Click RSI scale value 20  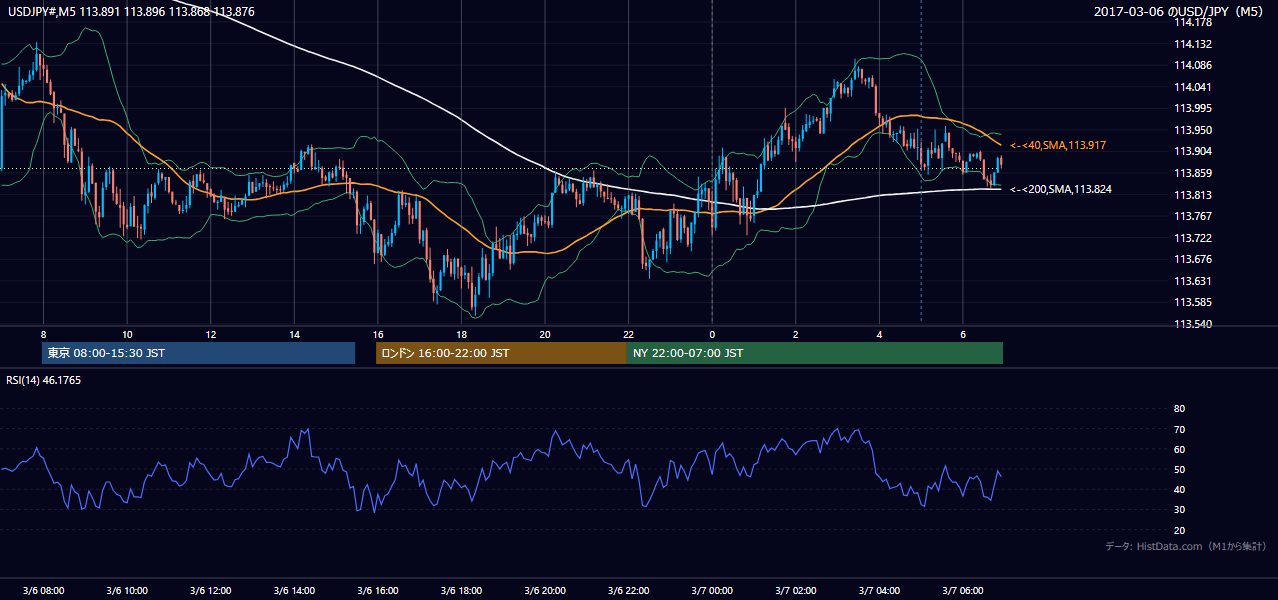point(1180,530)
